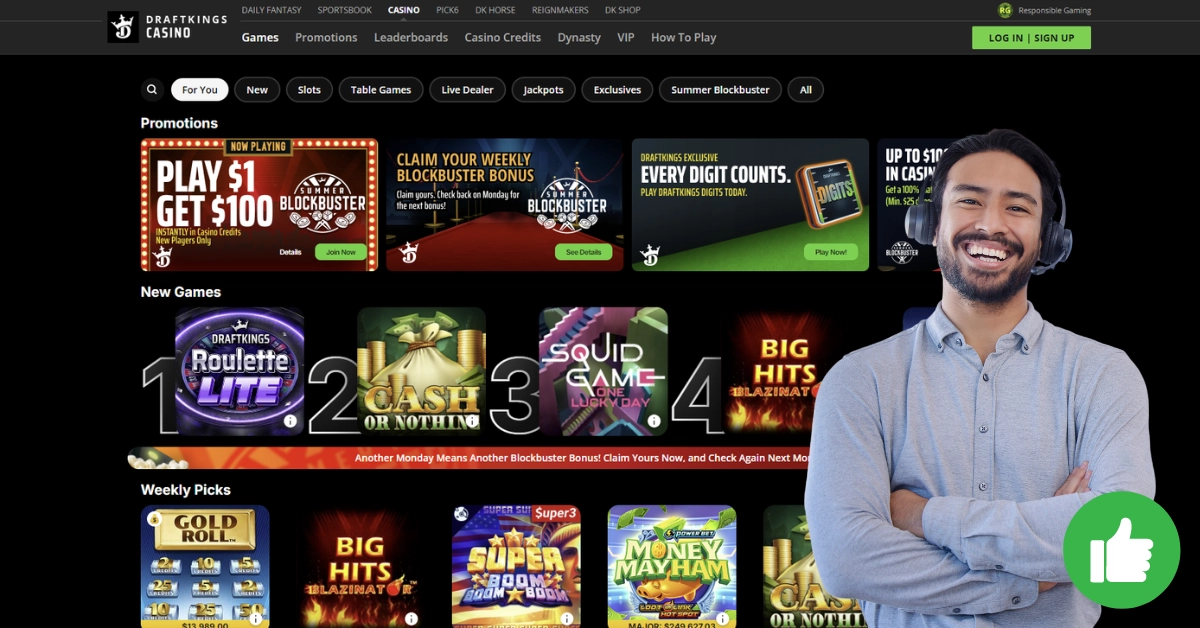Click the New Games section heading

pyautogui.click(x=181, y=292)
